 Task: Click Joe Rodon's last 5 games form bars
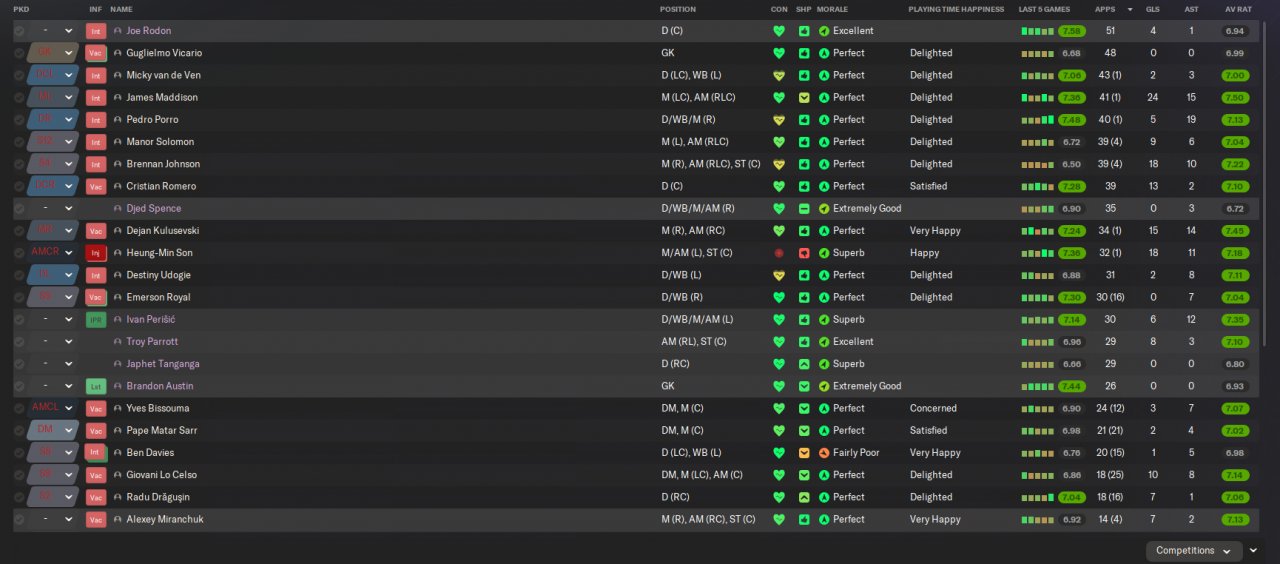click(1037, 31)
